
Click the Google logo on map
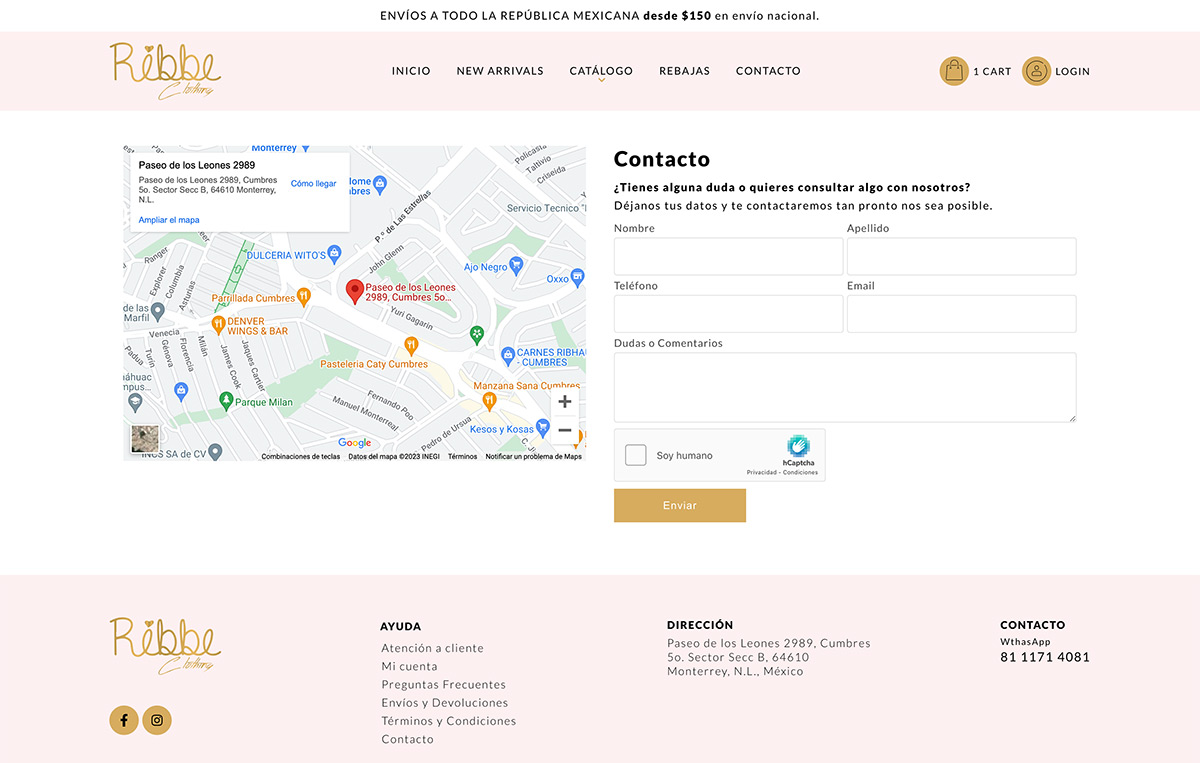click(x=354, y=443)
